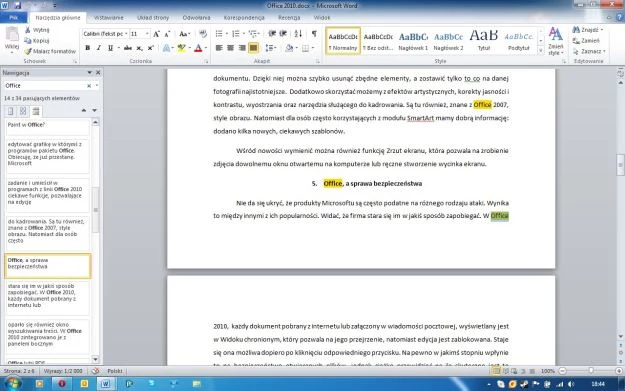Image resolution: width=625 pixels, height=391 pixels.
Task: Center align the paragraph
Action: (x=230, y=48)
